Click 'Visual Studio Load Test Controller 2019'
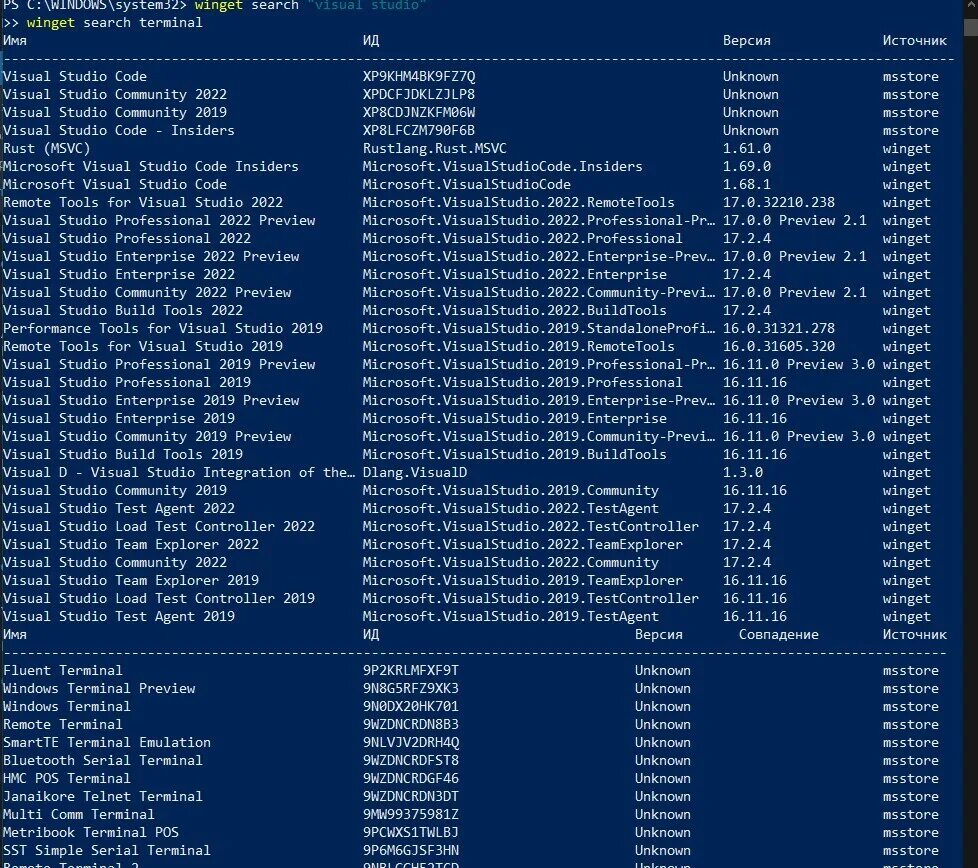Image resolution: width=978 pixels, height=868 pixels. coord(159,599)
